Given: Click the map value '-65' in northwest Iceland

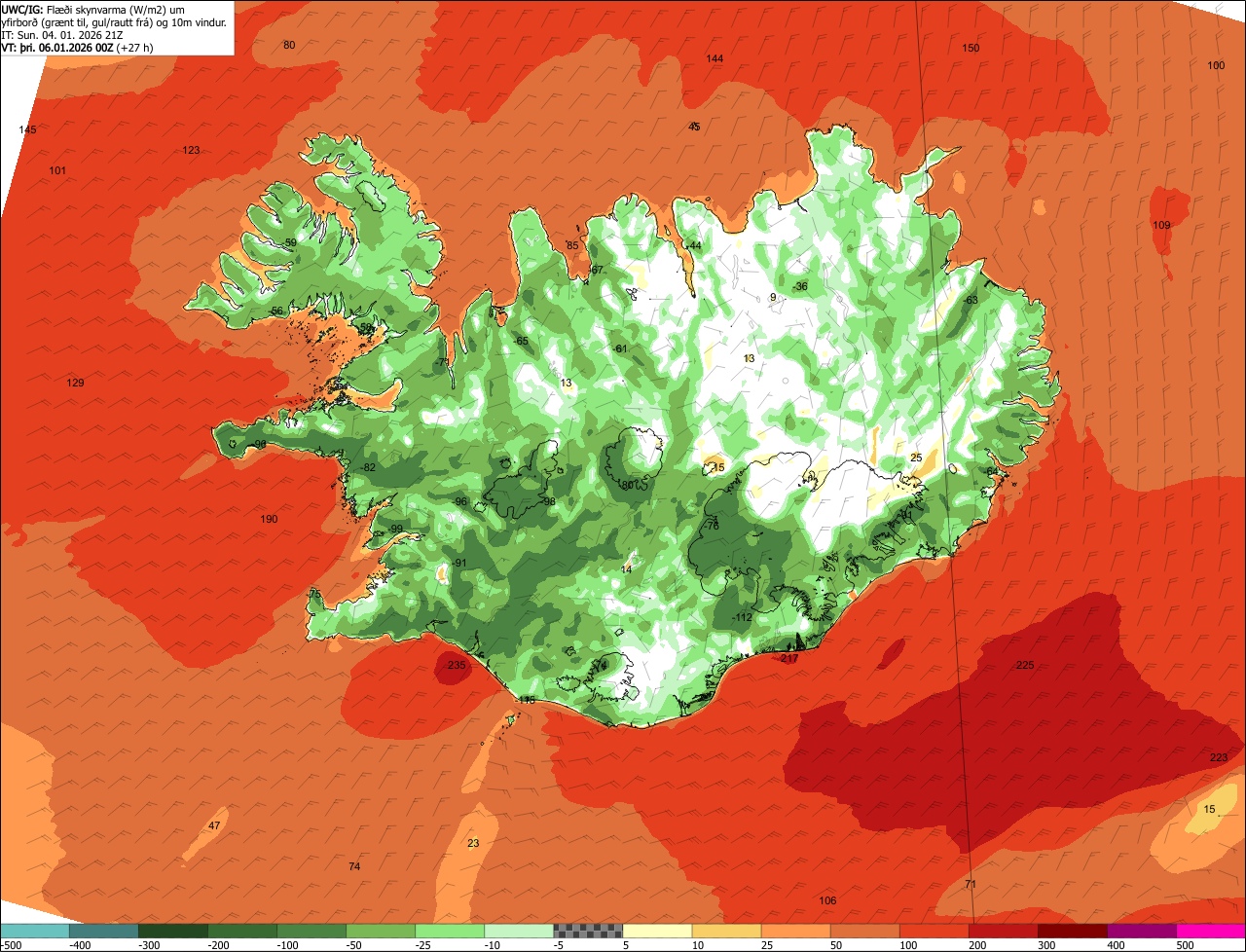Looking at the screenshot, I should (x=521, y=342).
